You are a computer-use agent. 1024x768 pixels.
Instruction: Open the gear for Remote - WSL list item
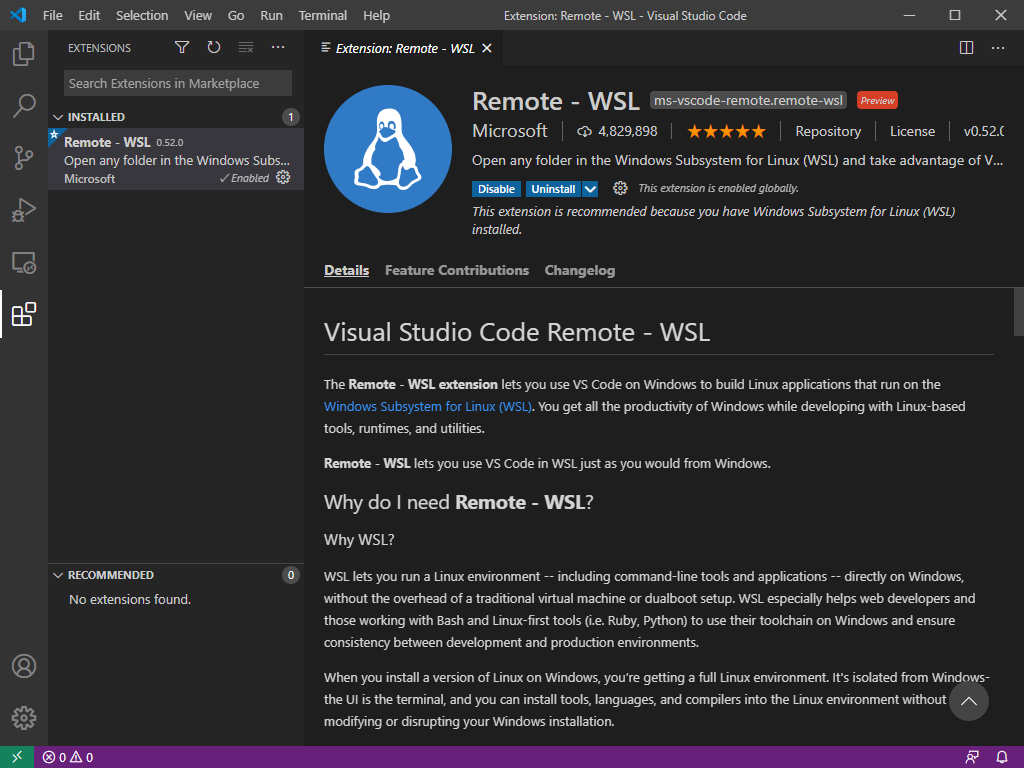pyautogui.click(x=283, y=178)
